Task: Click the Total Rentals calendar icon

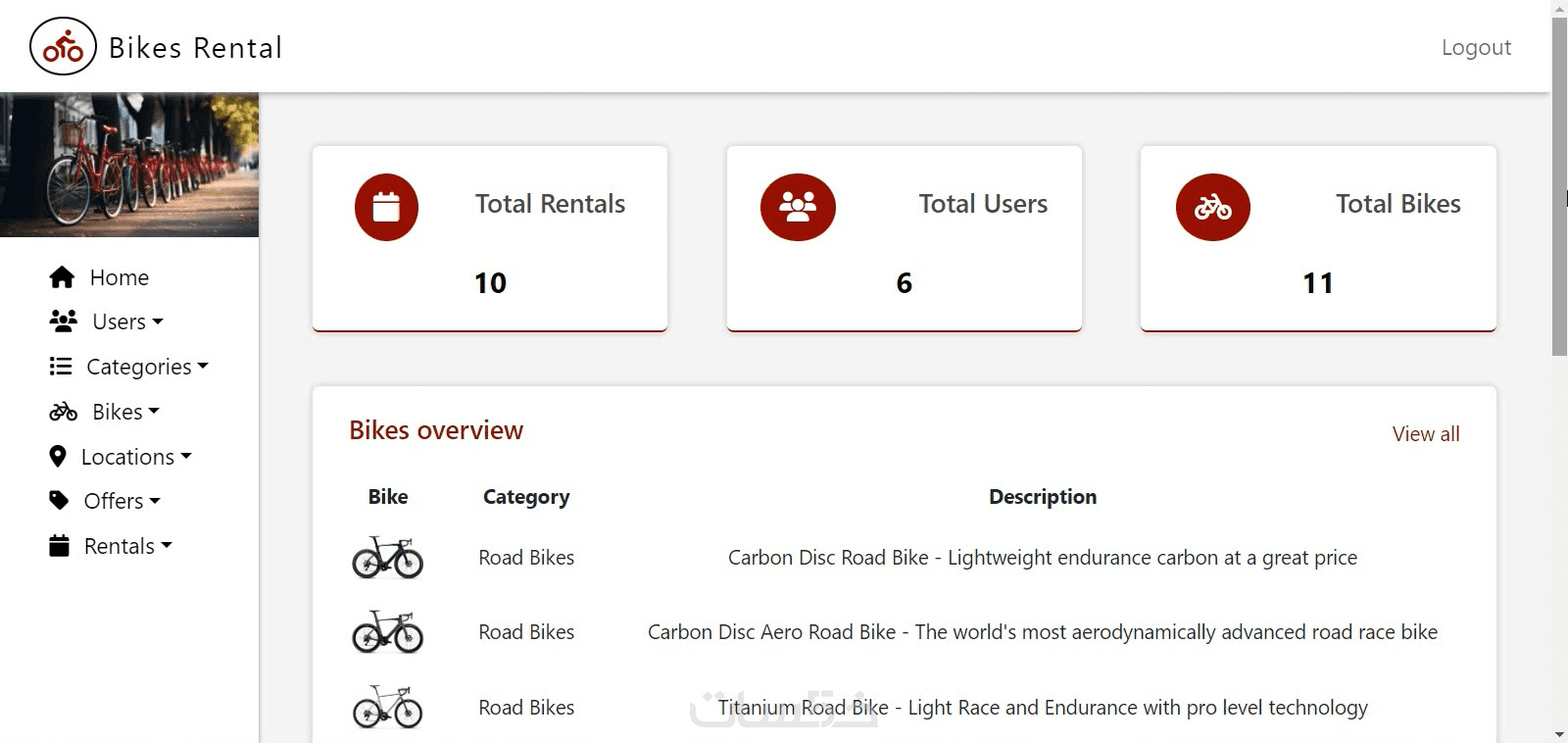Action: click(386, 208)
